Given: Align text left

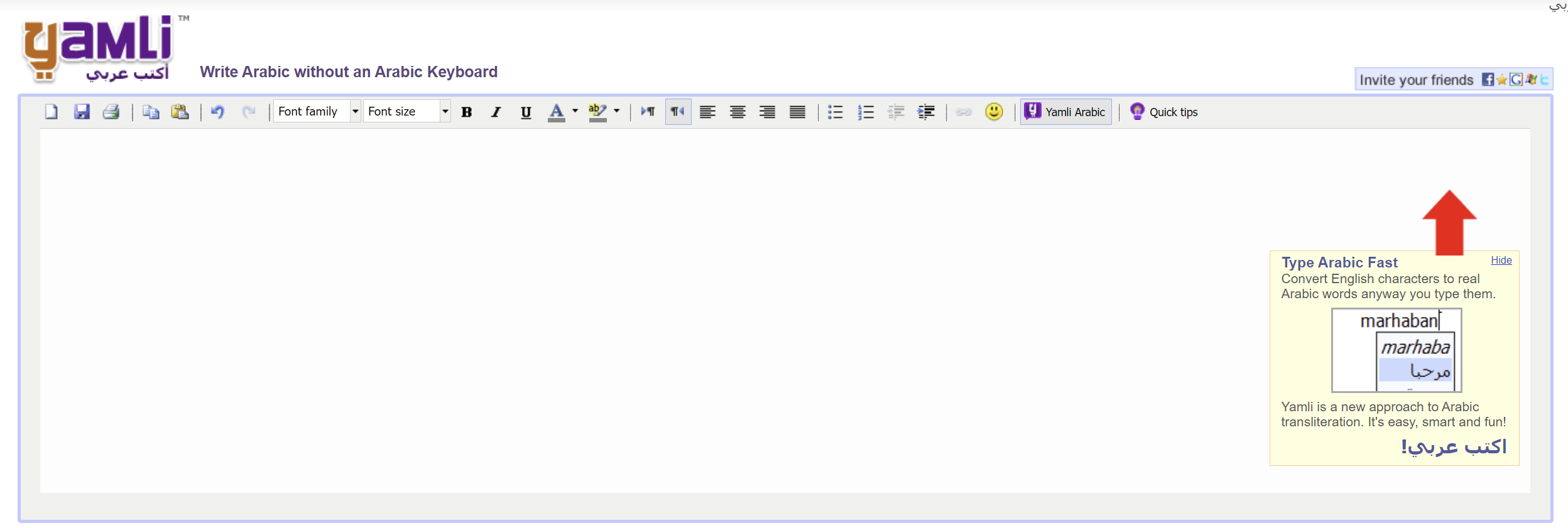Looking at the screenshot, I should [707, 112].
